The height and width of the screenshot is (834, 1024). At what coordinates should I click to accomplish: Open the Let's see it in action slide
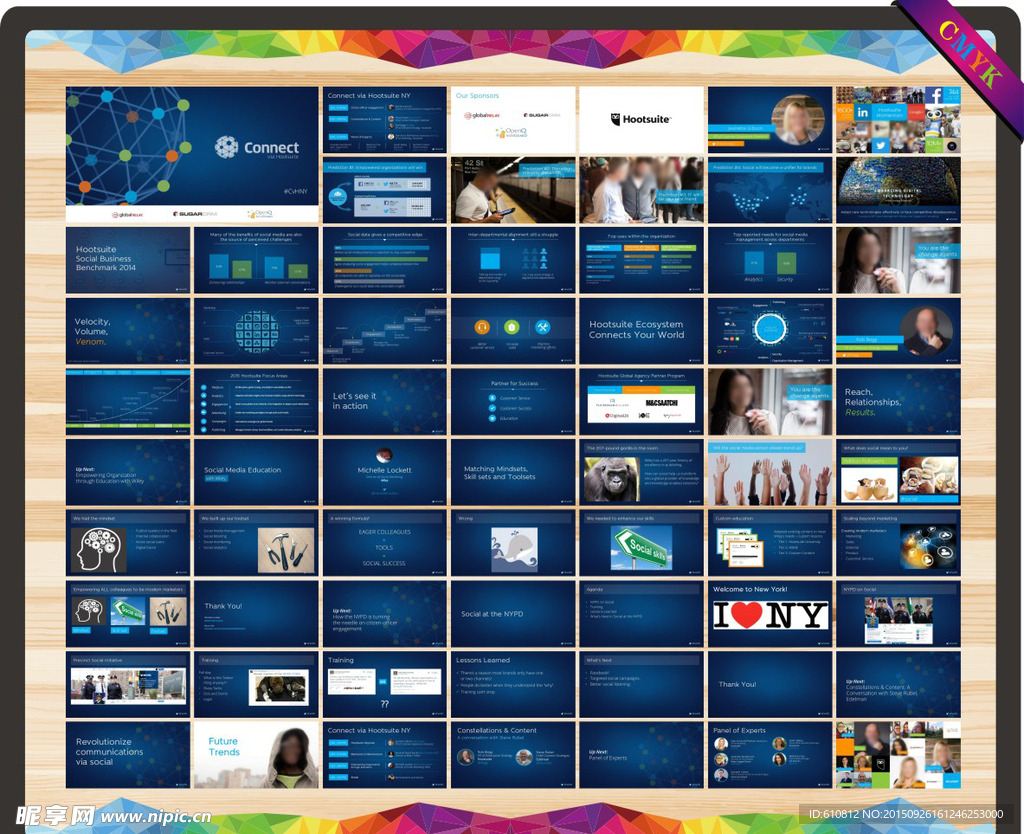[x=385, y=402]
